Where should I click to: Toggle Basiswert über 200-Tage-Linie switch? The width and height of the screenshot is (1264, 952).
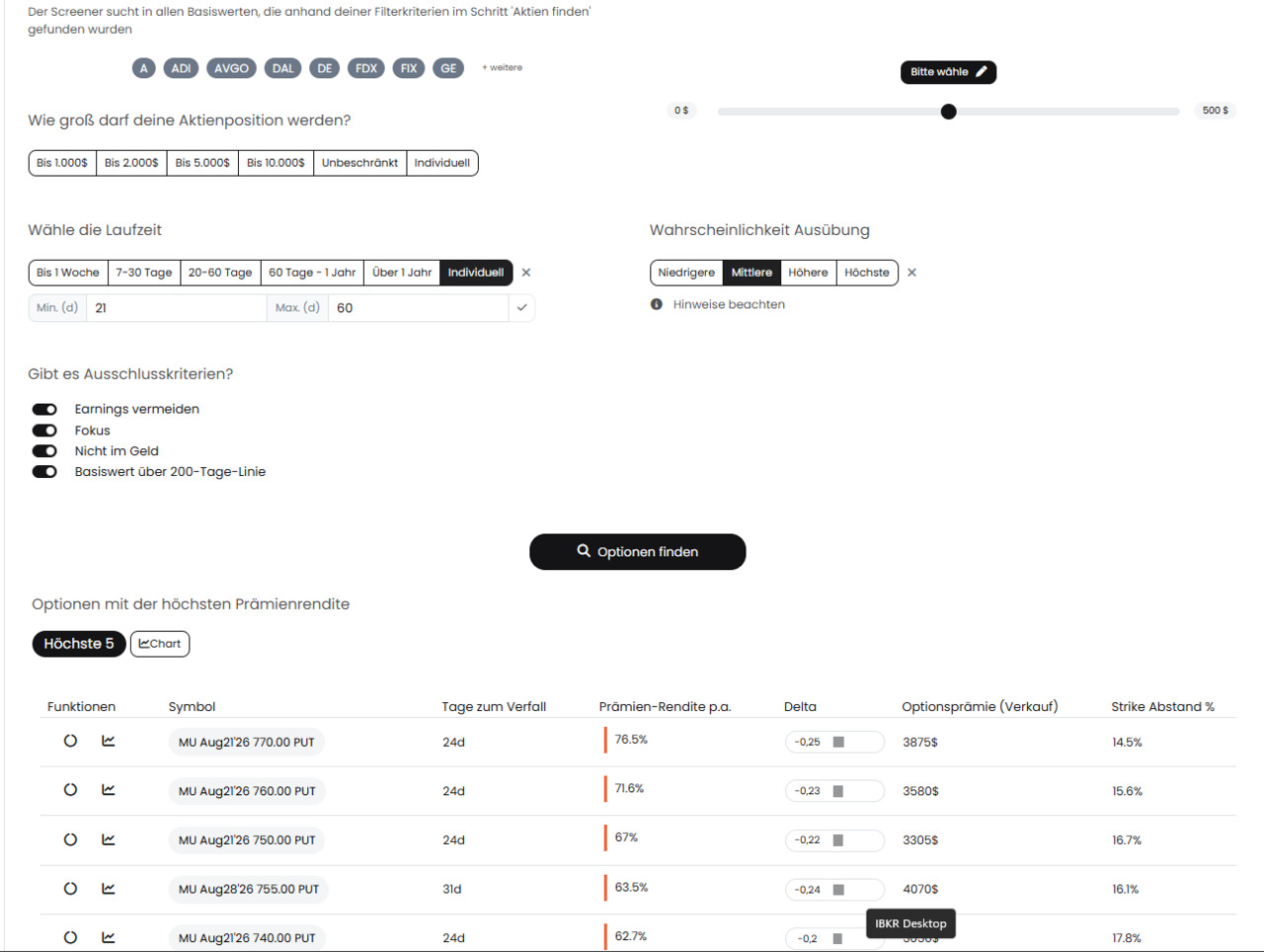coord(44,472)
